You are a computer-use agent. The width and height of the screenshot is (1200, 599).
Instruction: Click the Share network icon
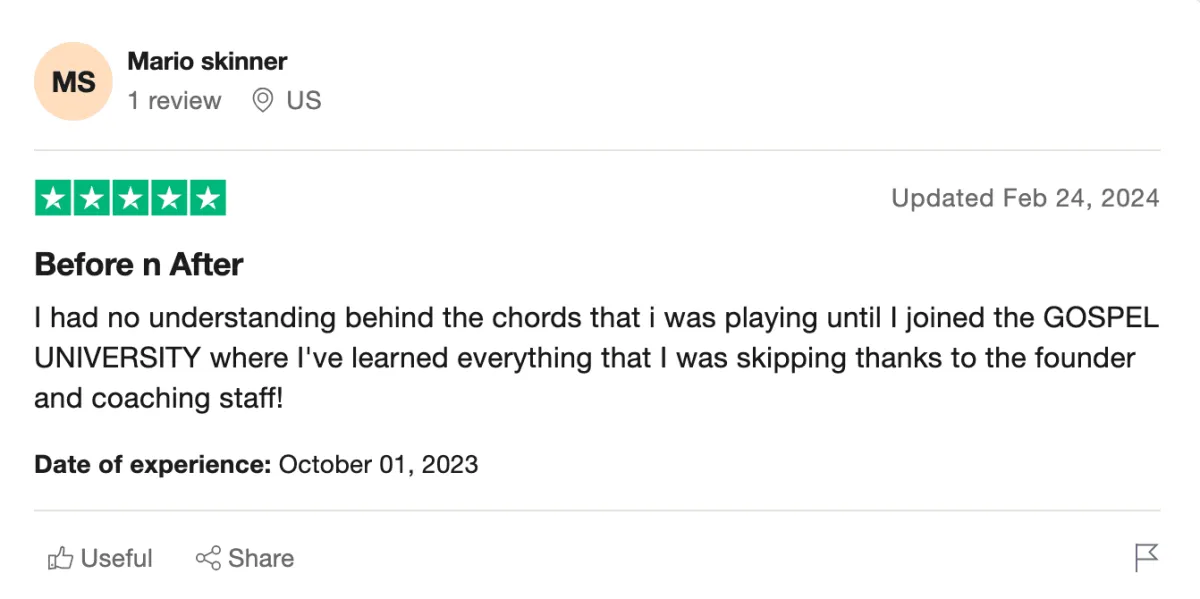[x=208, y=558]
